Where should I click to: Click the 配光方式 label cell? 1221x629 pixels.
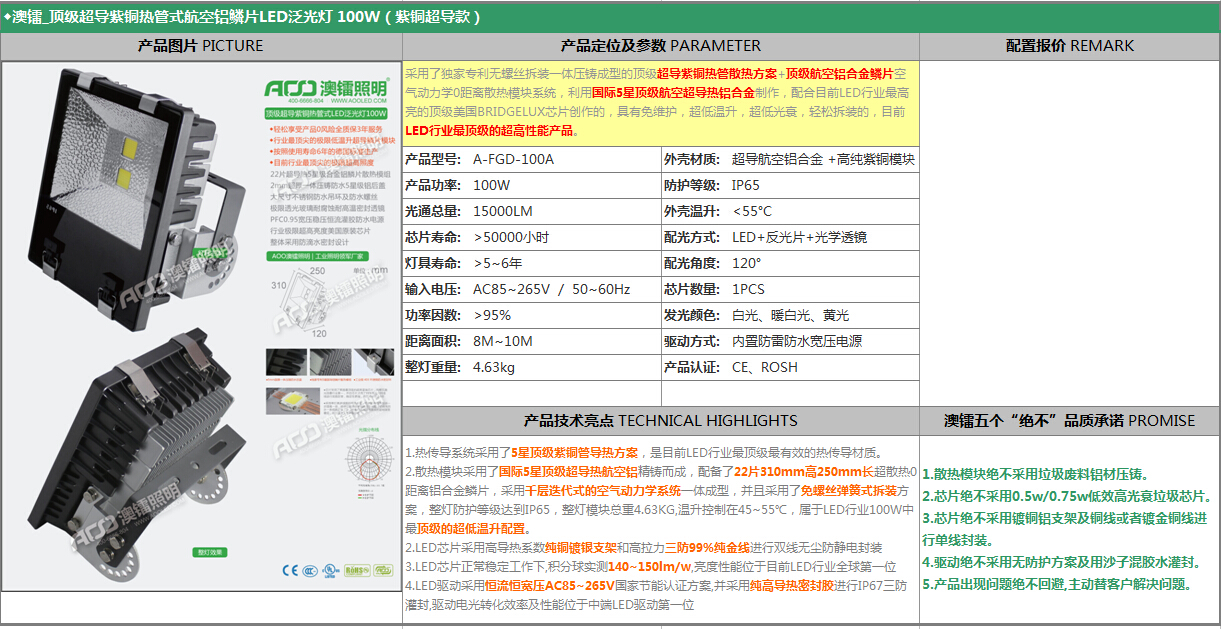[692, 238]
